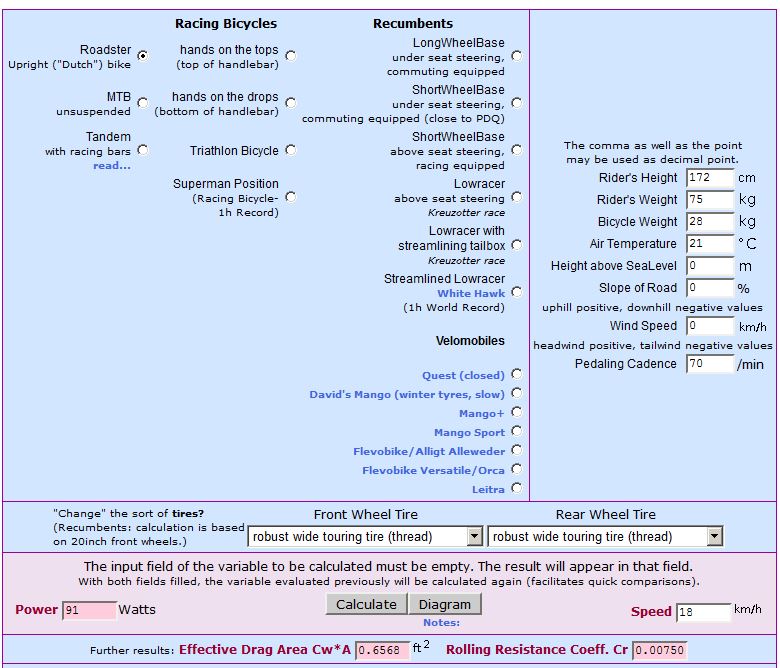This screenshot has width=780, height=668.
Task: Select ShortWheelBase above seat steering option
Action: coord(517,150)
